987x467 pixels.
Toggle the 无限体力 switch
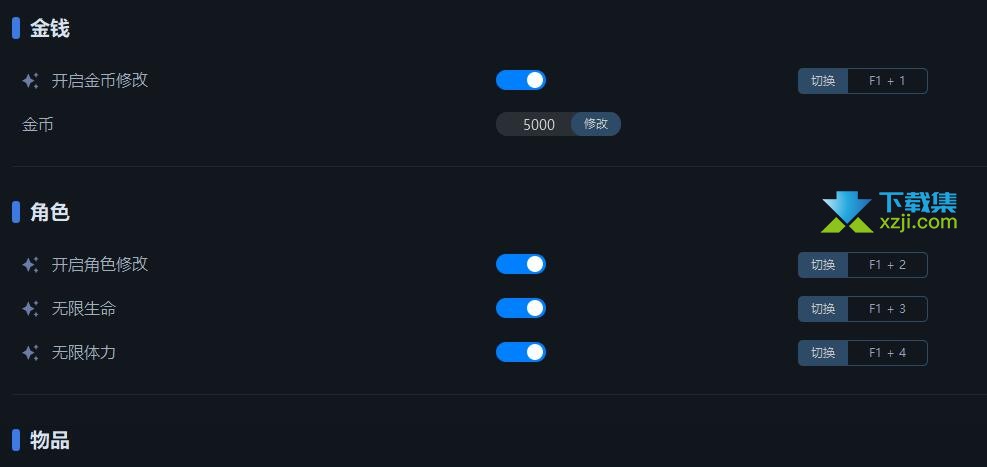click(x=521, y=352)
